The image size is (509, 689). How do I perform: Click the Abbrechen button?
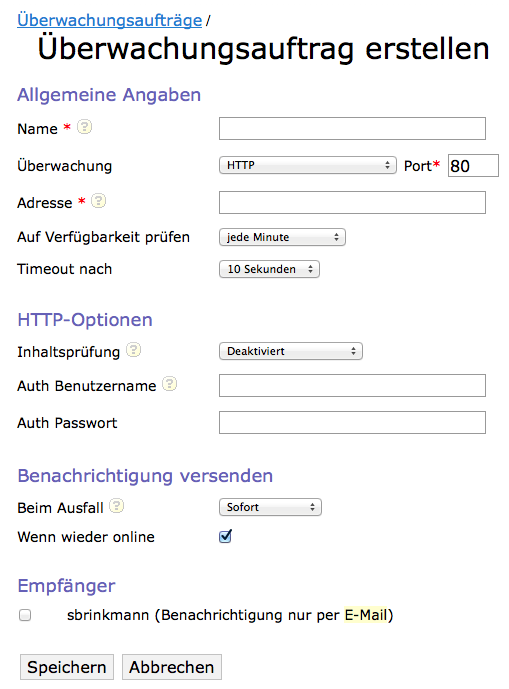click(x=171, y=667)
